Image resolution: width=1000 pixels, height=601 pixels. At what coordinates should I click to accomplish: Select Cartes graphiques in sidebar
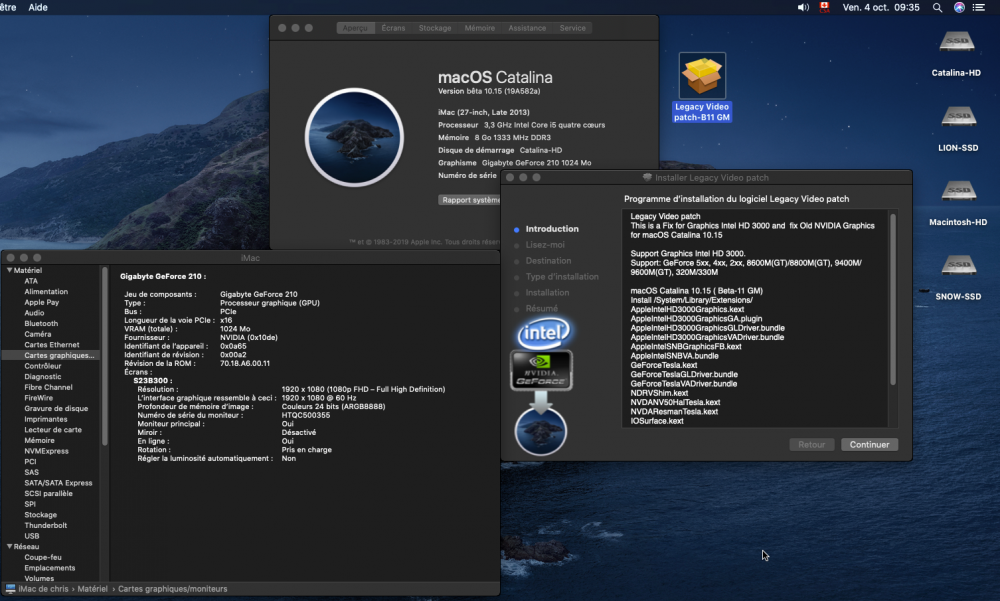[59, 355]
